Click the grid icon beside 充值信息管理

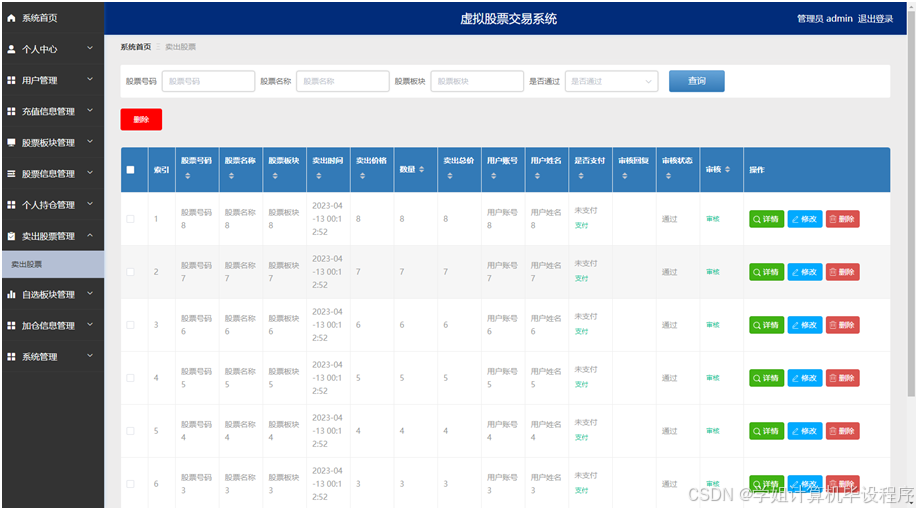pos(11,111)
